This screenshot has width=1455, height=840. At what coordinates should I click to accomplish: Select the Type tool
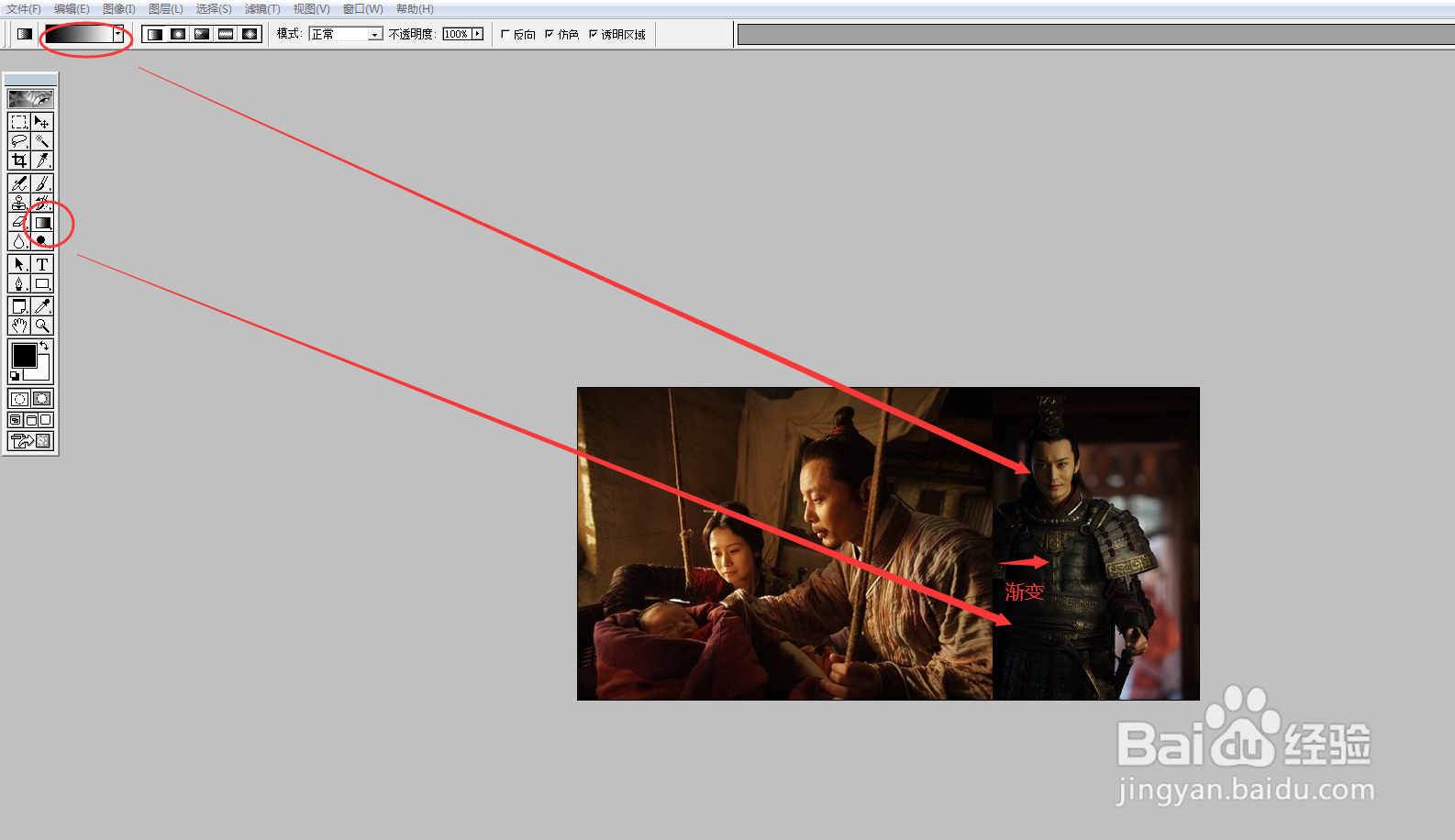click(x=42, y=264)
